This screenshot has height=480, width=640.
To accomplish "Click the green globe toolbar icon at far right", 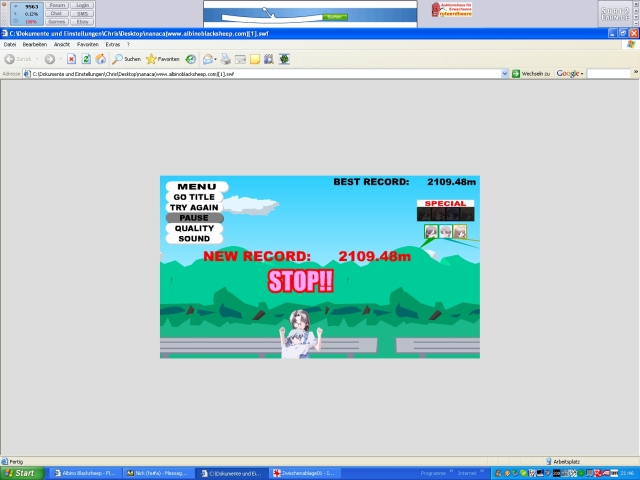I will (284, 59).
